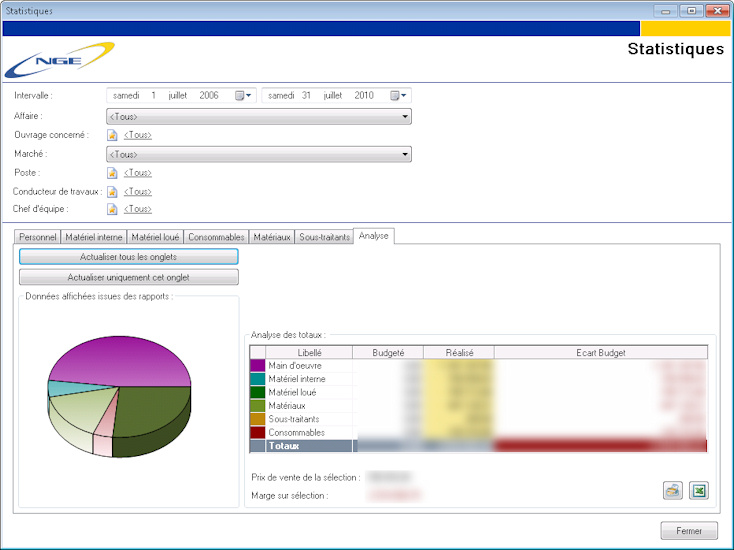This screenshot has height=550, width=734.
Task: Open the start date calendar picker
Action: pyautogui.click(x=243, y=96)
